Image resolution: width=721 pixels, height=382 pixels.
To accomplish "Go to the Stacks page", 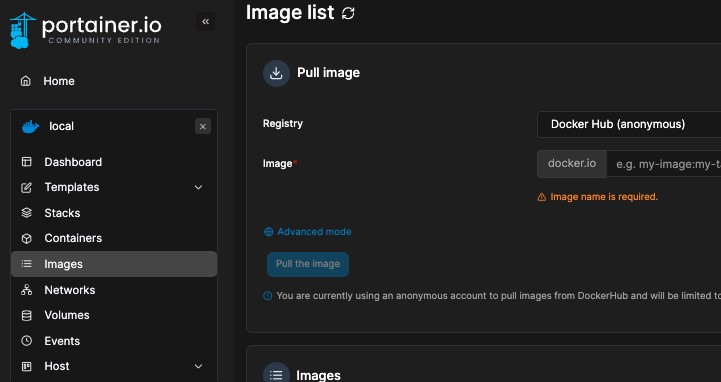I will [x=62, y=213].
